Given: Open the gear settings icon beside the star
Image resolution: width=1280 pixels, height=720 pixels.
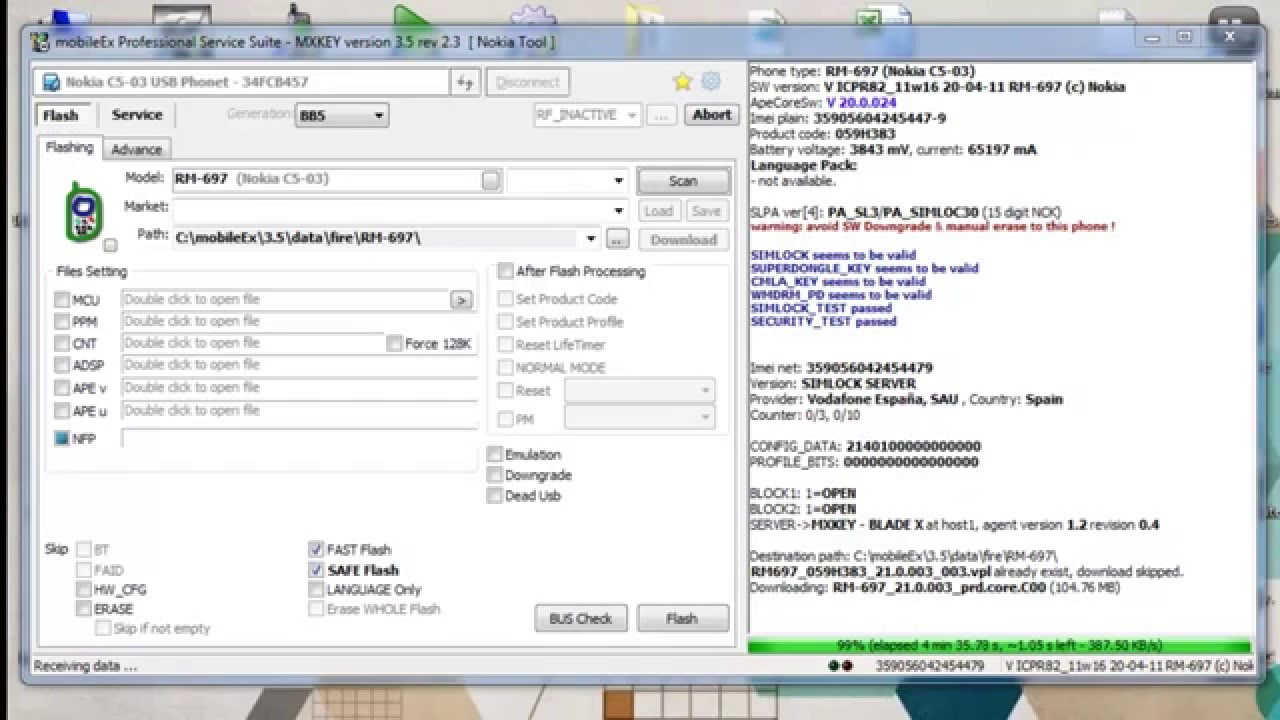Looking at the screenshot, I should coord(711,82).
